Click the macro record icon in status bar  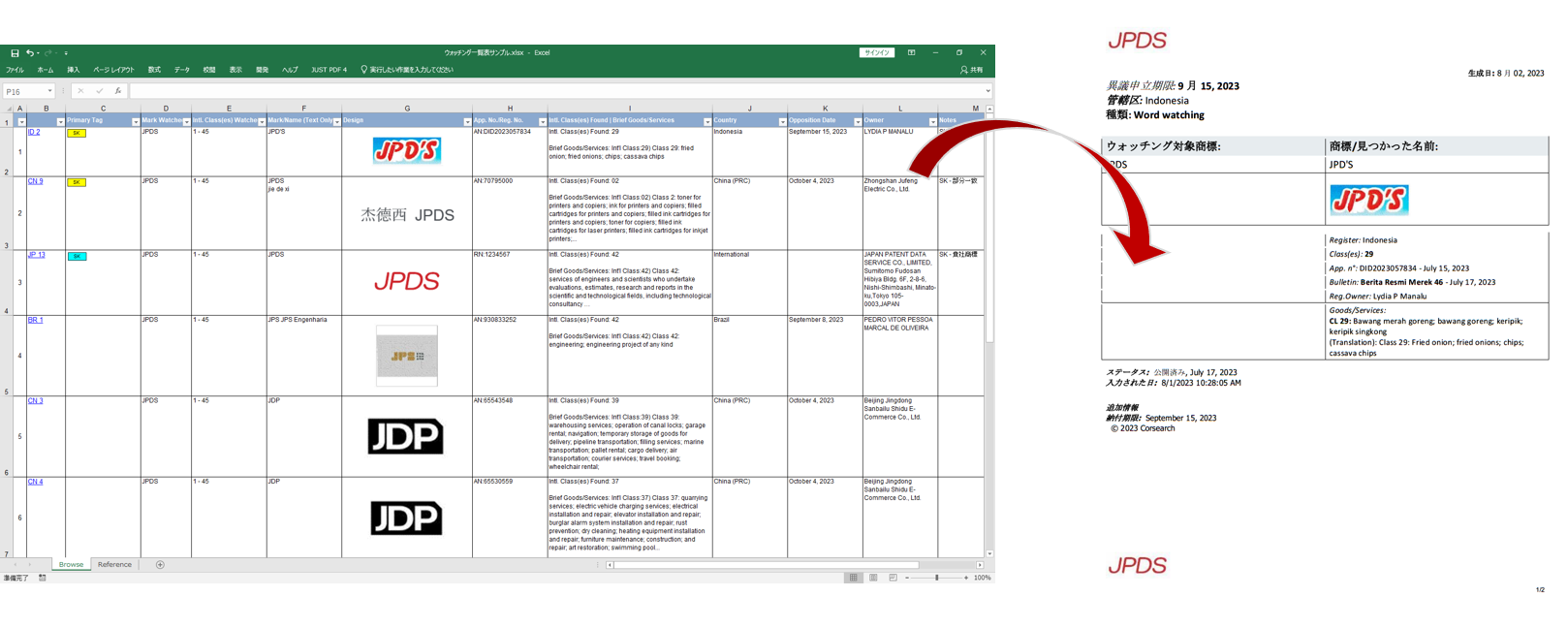43,578
